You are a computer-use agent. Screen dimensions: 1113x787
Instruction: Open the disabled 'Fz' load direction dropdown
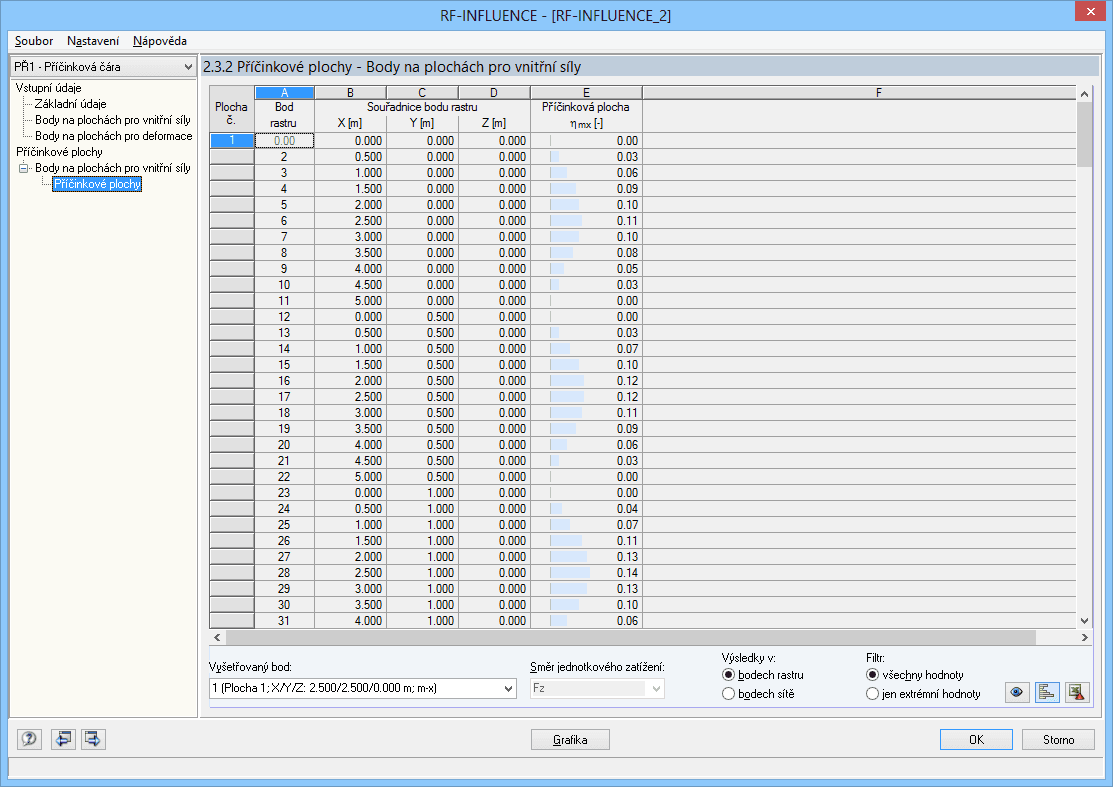coord(597,688)
